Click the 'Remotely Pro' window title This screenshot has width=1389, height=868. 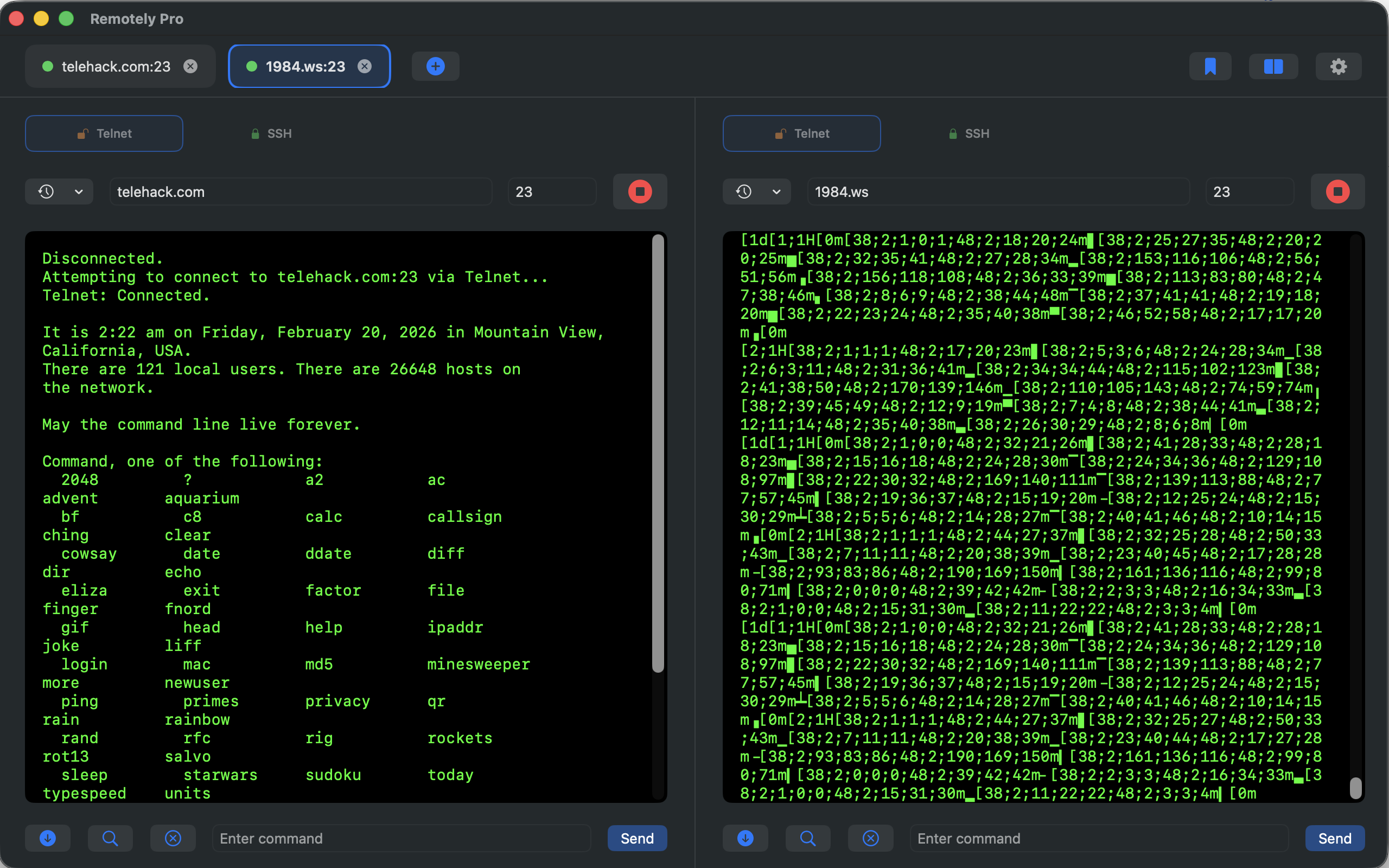coord(137,19)
